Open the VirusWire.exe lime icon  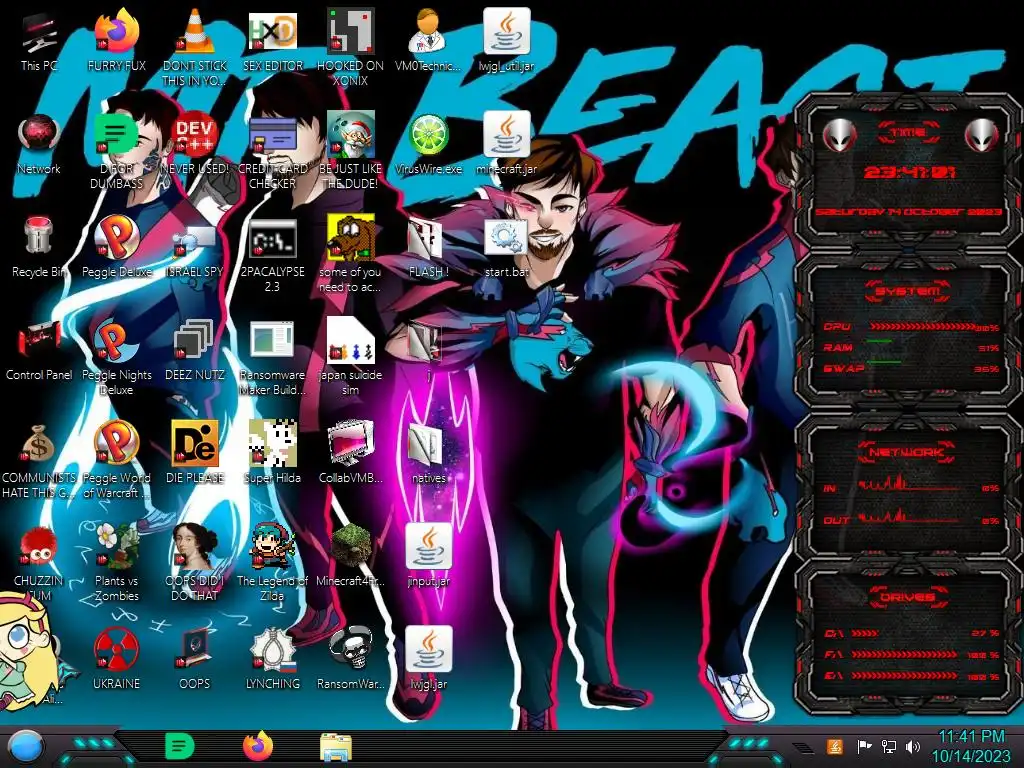[428, 135]
